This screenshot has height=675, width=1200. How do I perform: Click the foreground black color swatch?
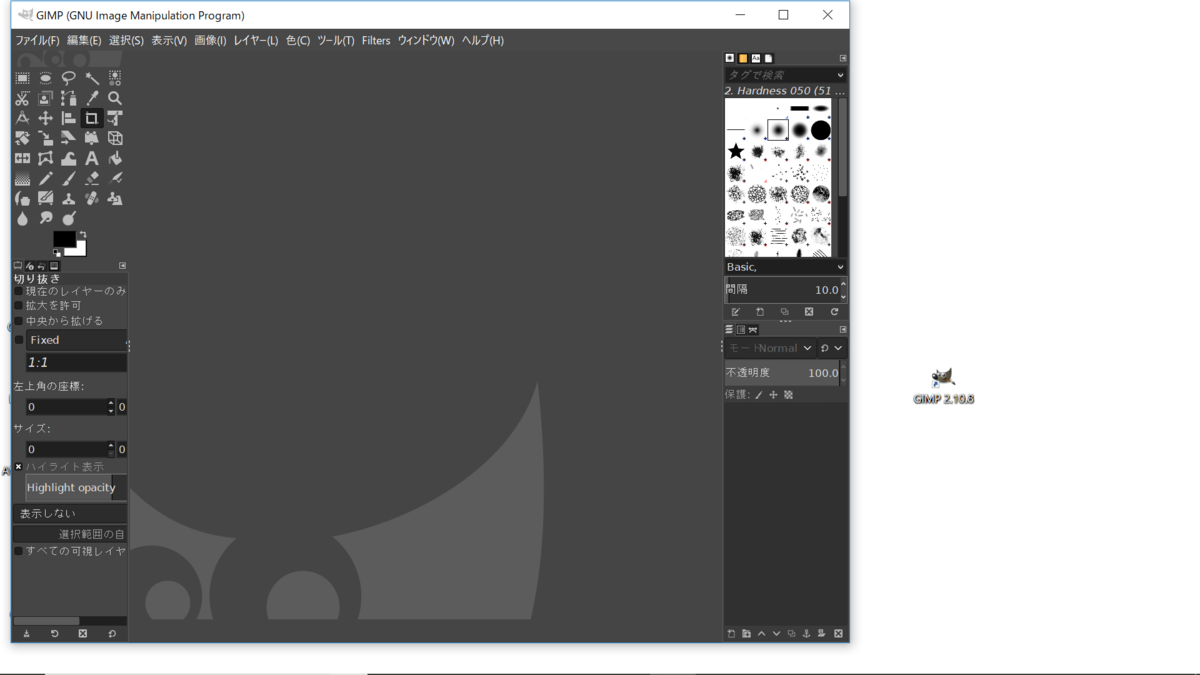click(x=63, y=238)
